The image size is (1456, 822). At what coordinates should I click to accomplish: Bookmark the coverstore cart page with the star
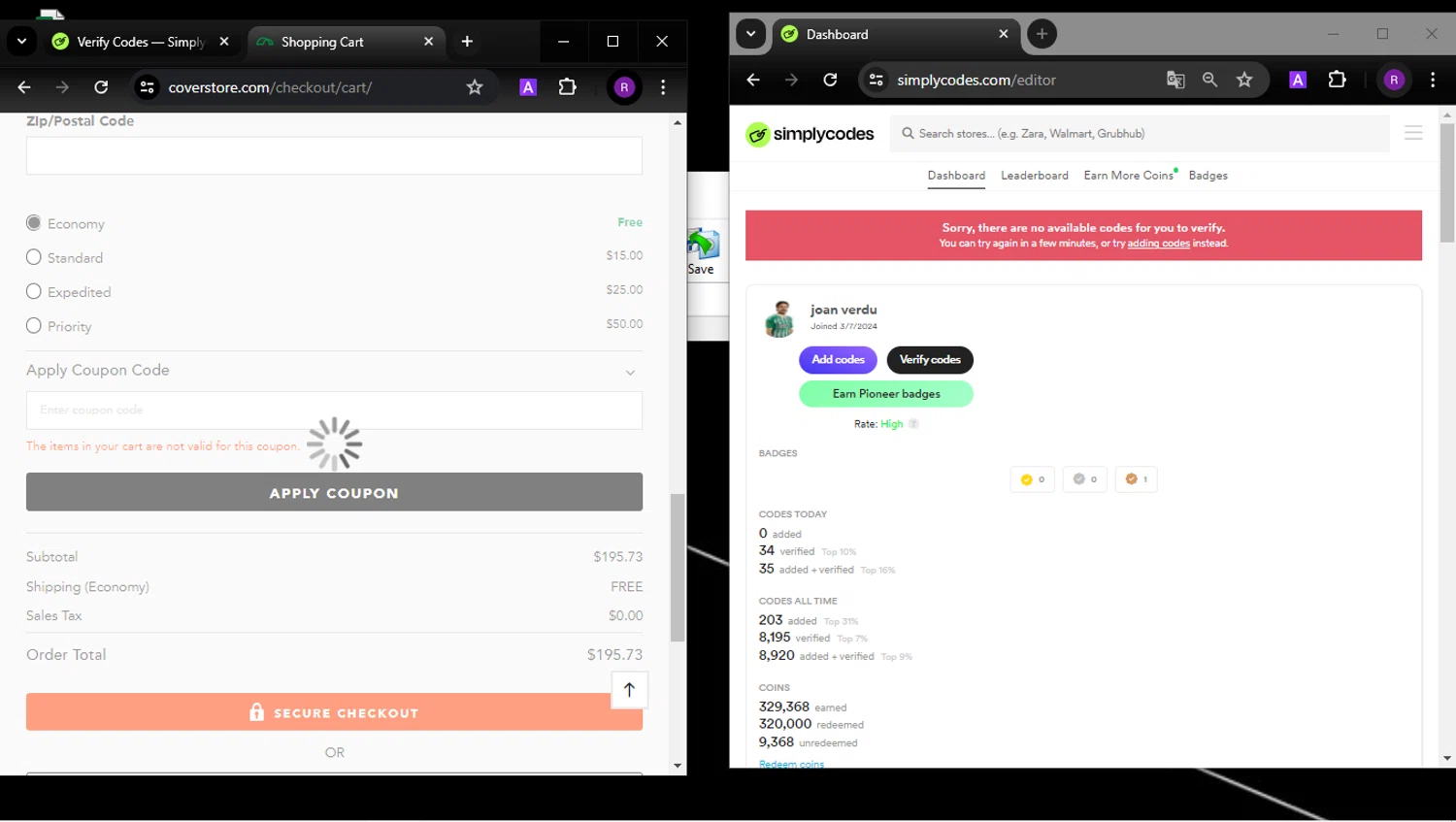point(475,87)
